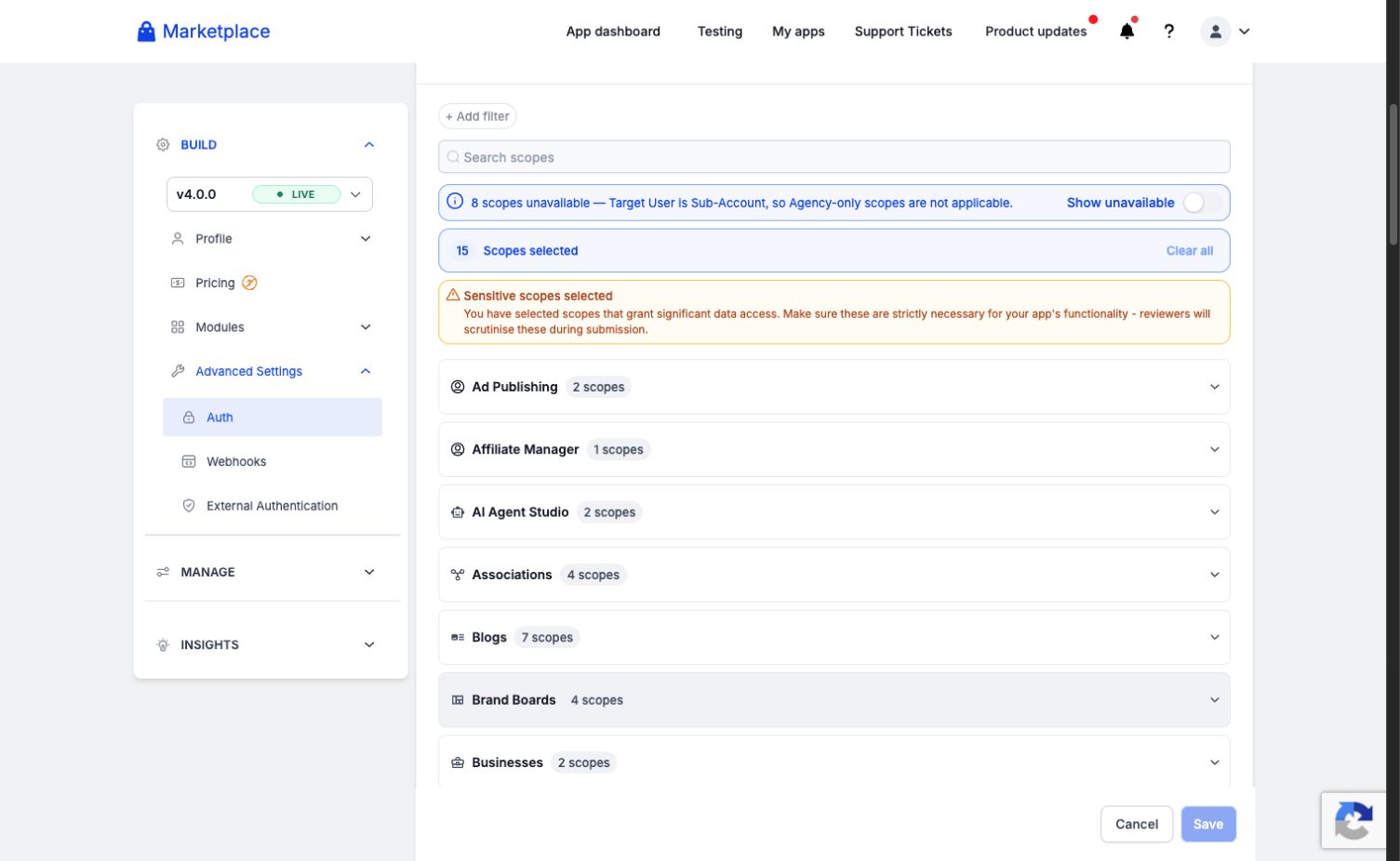Click the BUILD gear icon
Viewport: 1400px width, 861px height.
[x=163, y=145]
